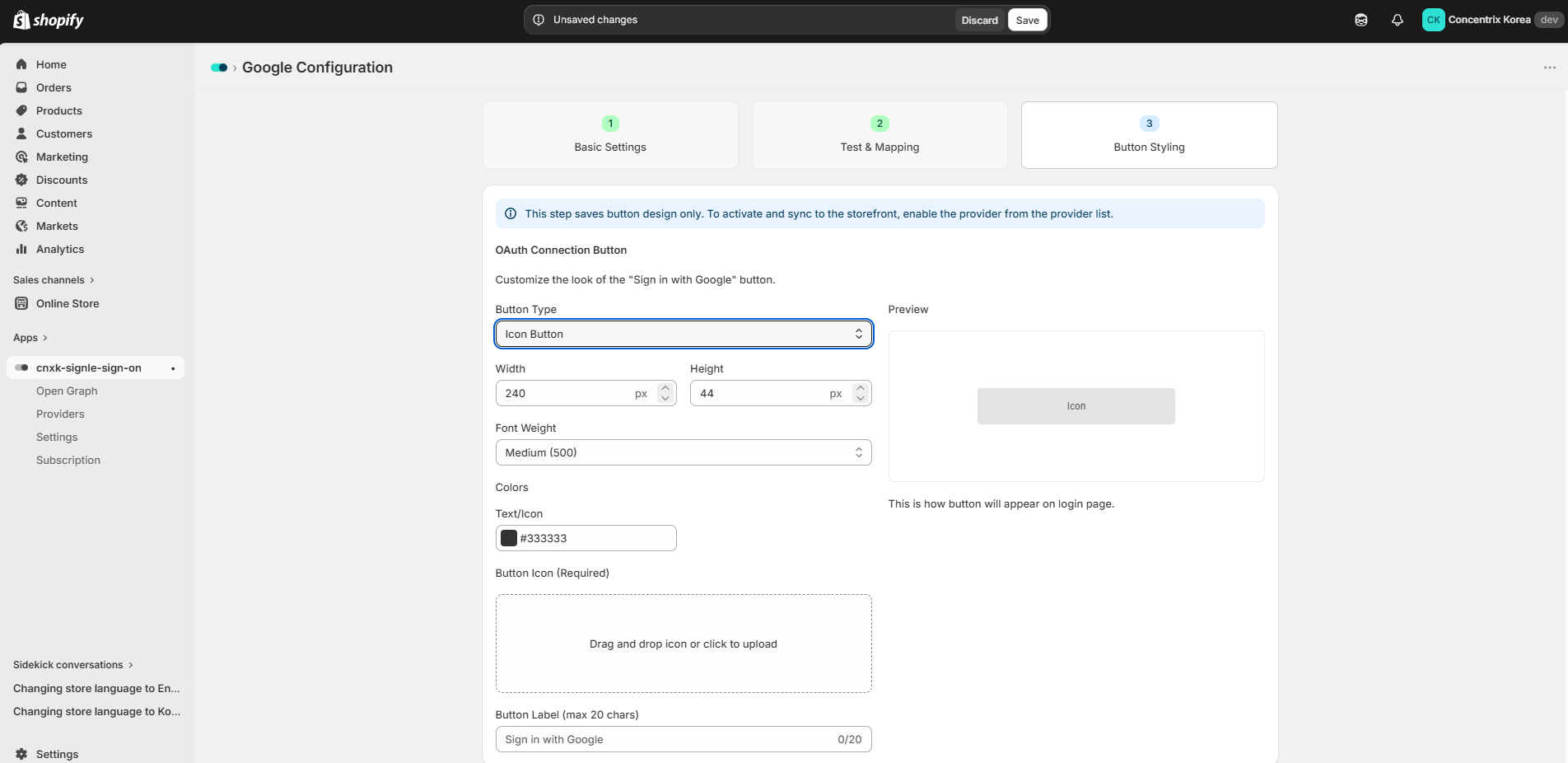Go to Products page
This screenshot has width=1568, height=763.
[59, 110]
